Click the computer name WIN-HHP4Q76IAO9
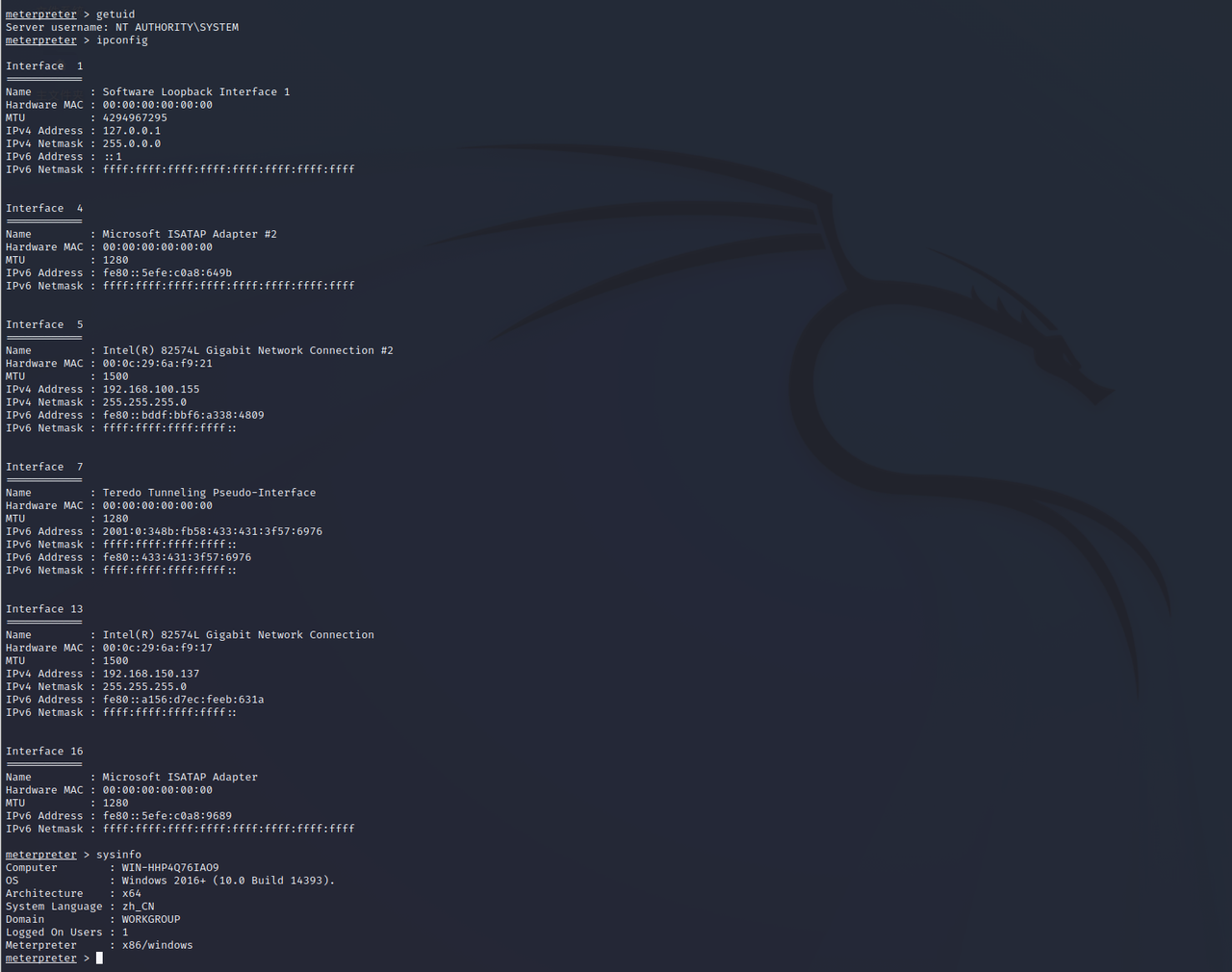1232x972 pixels. tap(170, 868)
